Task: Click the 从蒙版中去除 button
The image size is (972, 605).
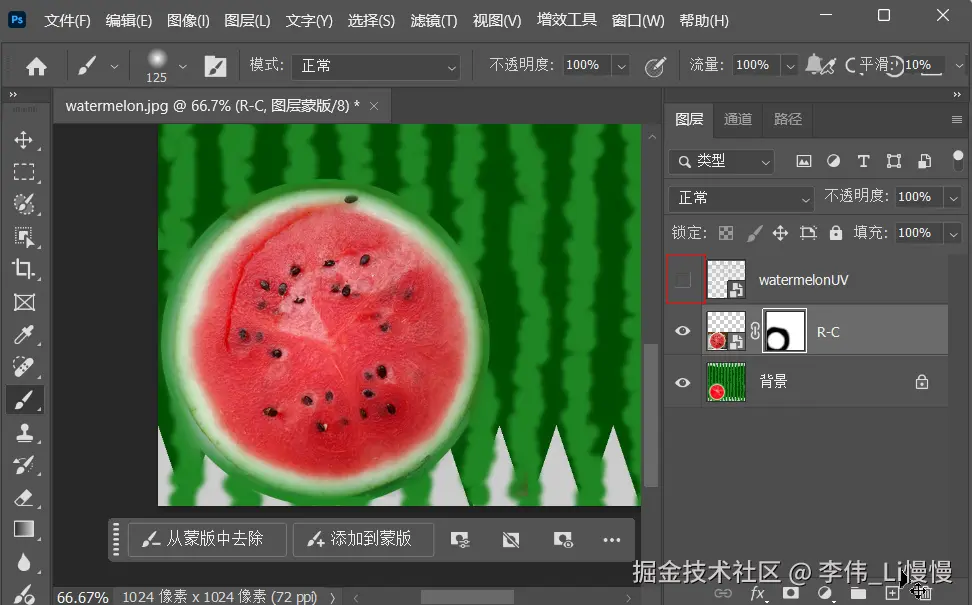Action: coord(207,539)
